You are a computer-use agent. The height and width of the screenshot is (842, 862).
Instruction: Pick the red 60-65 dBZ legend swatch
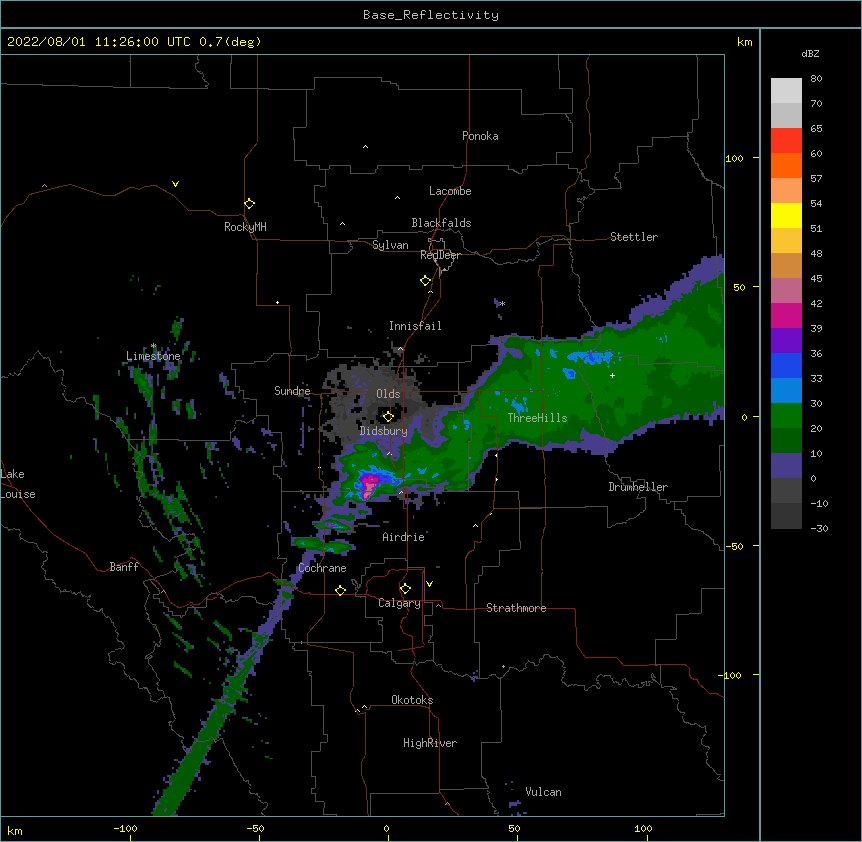click(x=786, y=140)
